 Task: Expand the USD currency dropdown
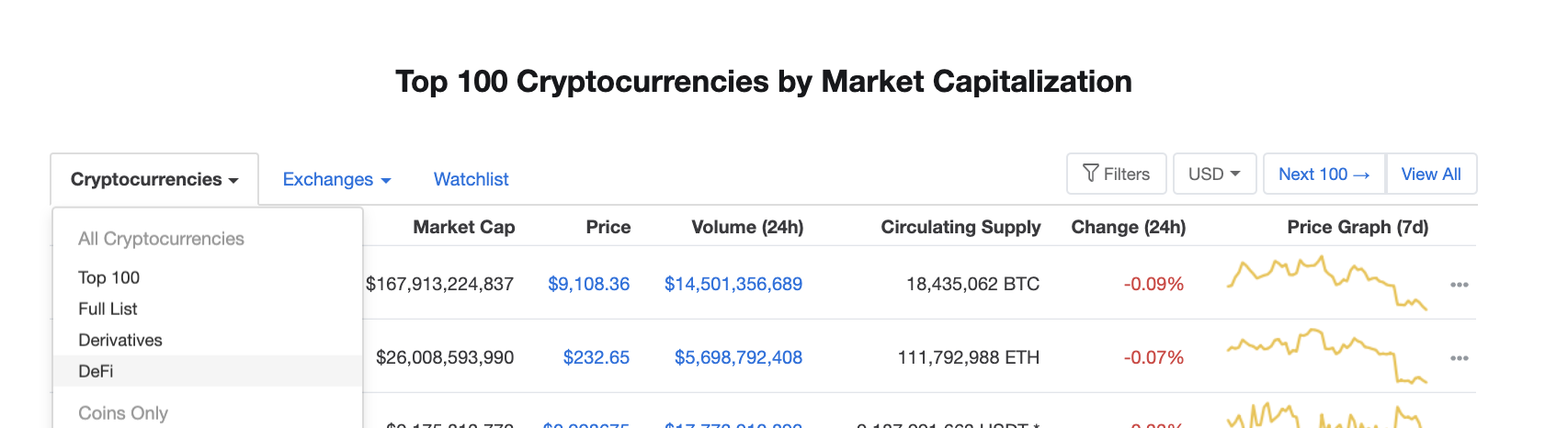(1214, 174)
